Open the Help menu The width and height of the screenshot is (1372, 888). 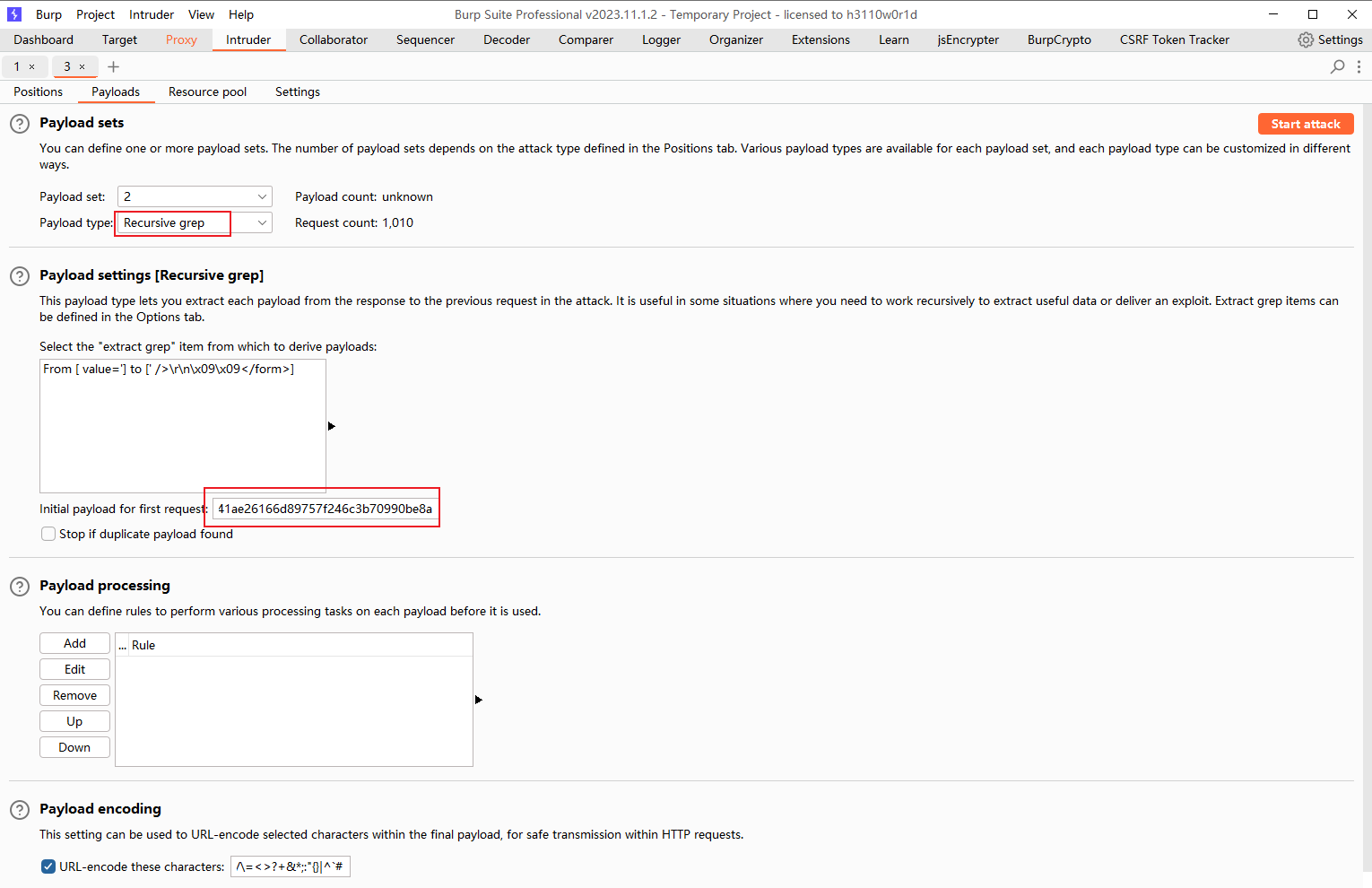click(241, 14)
